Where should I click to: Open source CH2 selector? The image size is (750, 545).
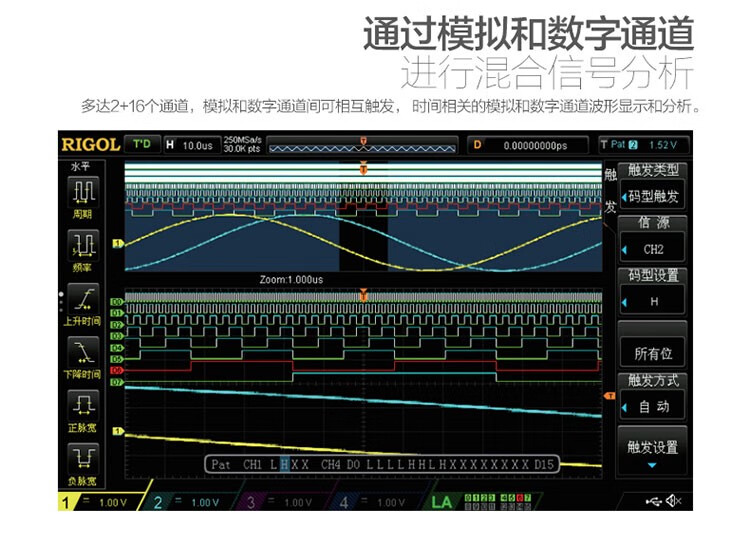pyautogui.click(x=652, y=249)
